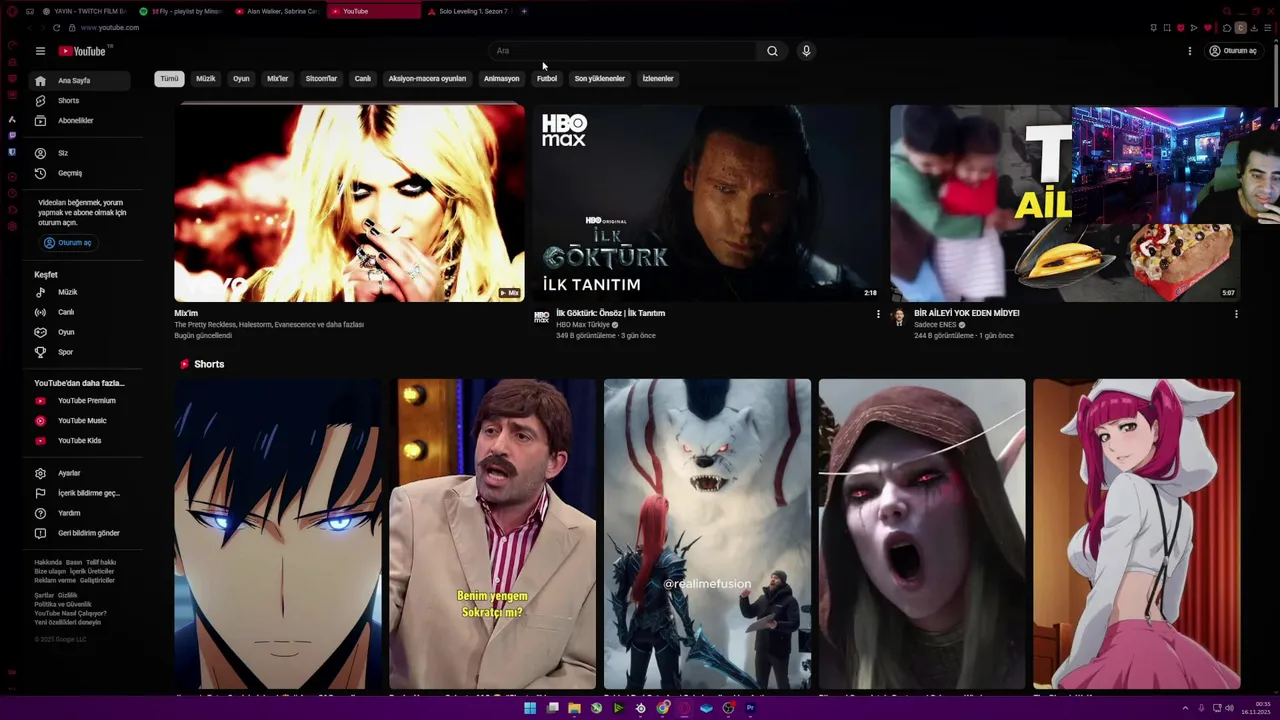Open Yardım help in sidebar
This screenshot has height=720, width=1280.
(x=81, y=513)
